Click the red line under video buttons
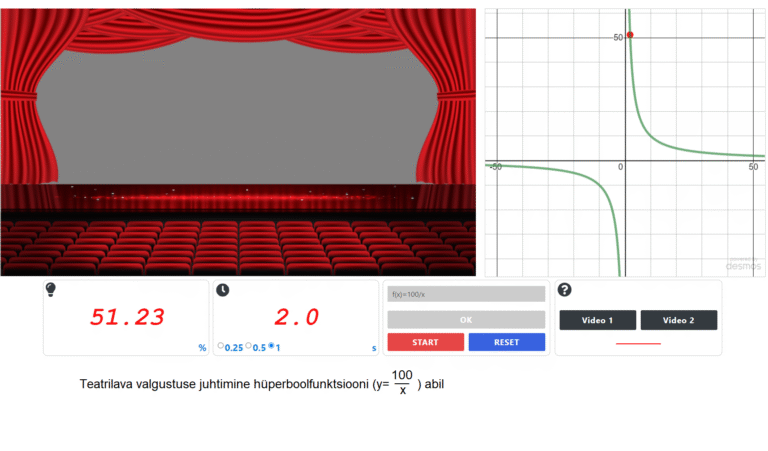The width and height of the screenshot is (768, 451). (638, 343)
